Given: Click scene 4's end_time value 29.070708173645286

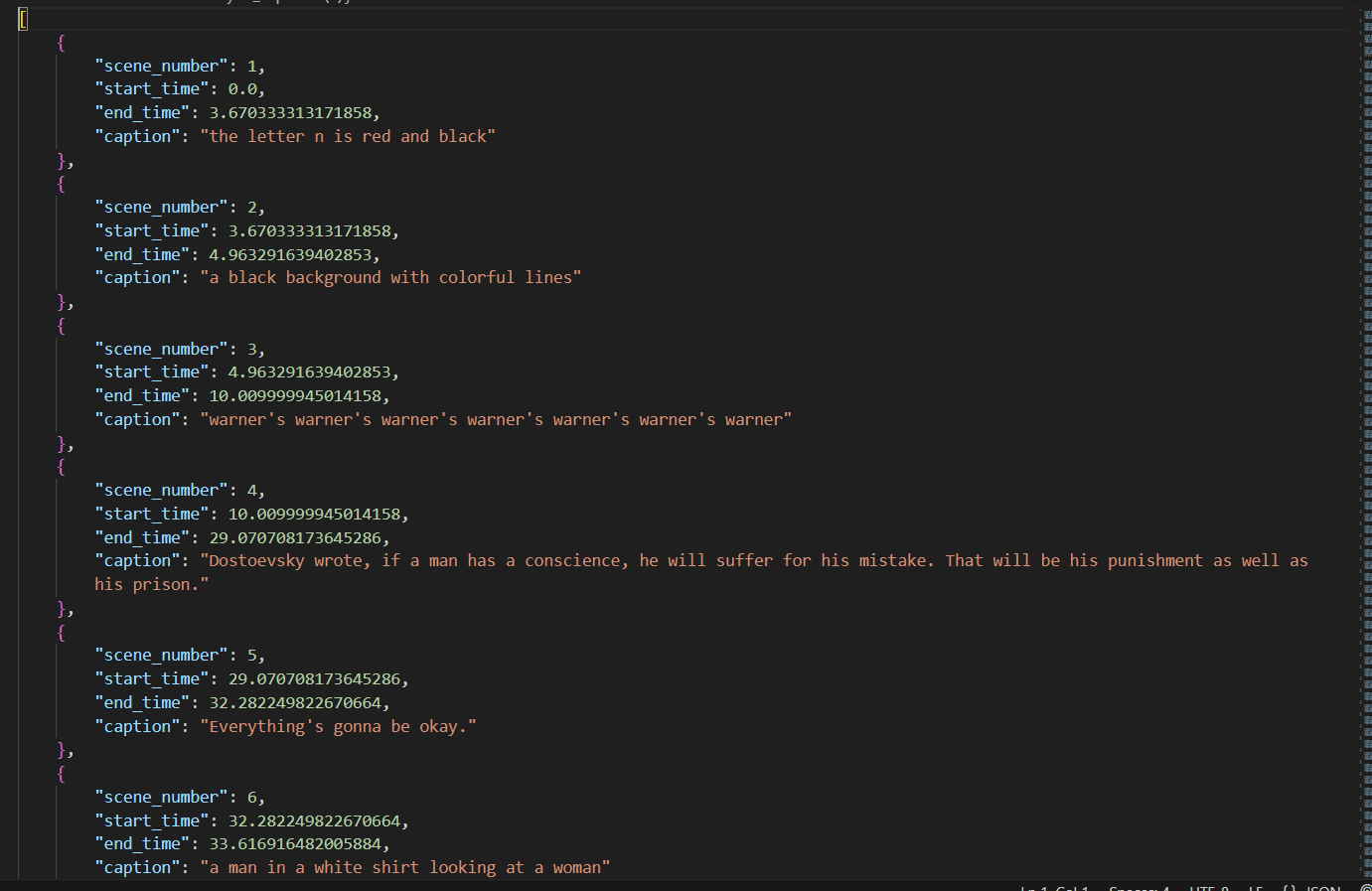Looking at the screenshot, I should [x=295, y=537].
